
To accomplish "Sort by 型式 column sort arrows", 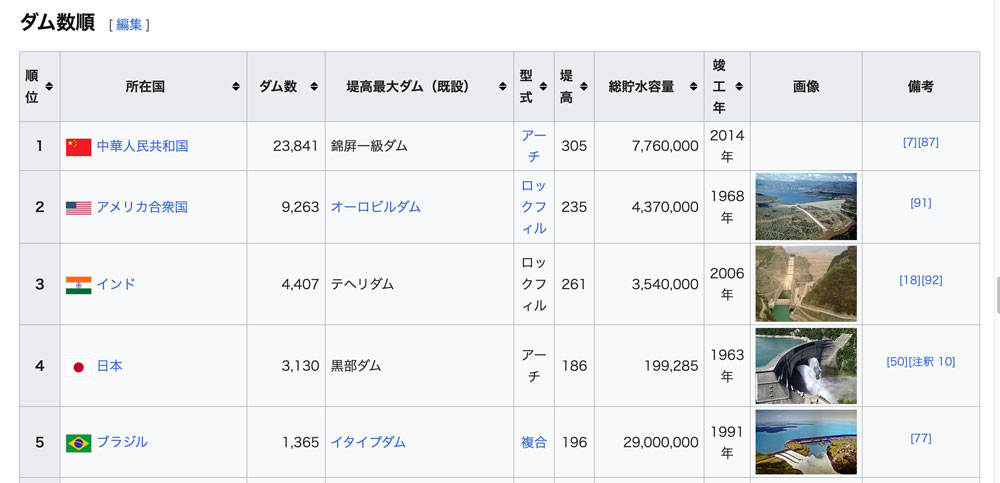I will 543,87.
